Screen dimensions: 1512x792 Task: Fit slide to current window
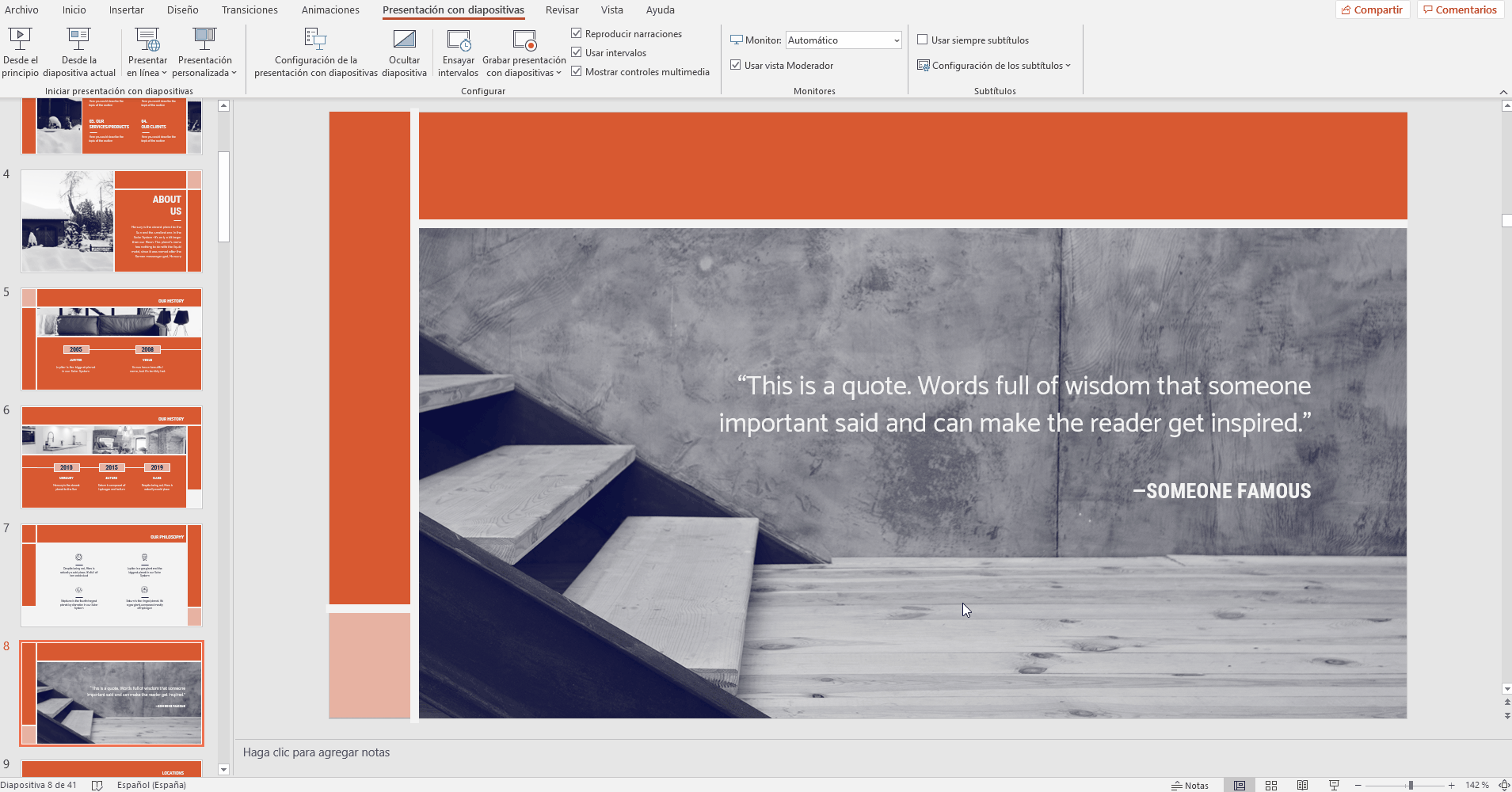click(x=1504, y=785)
